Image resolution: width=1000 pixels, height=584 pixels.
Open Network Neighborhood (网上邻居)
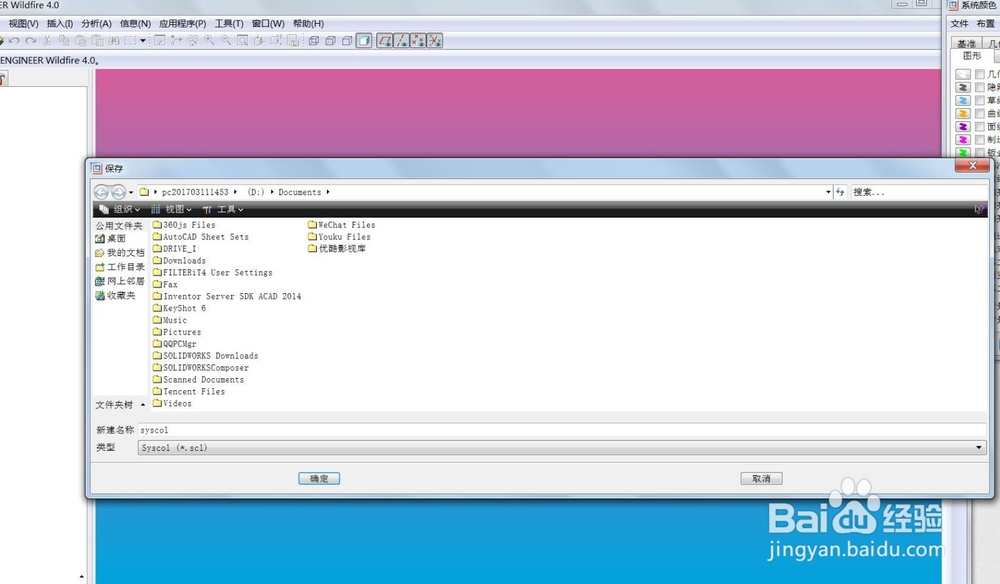[x=119, y=281]
